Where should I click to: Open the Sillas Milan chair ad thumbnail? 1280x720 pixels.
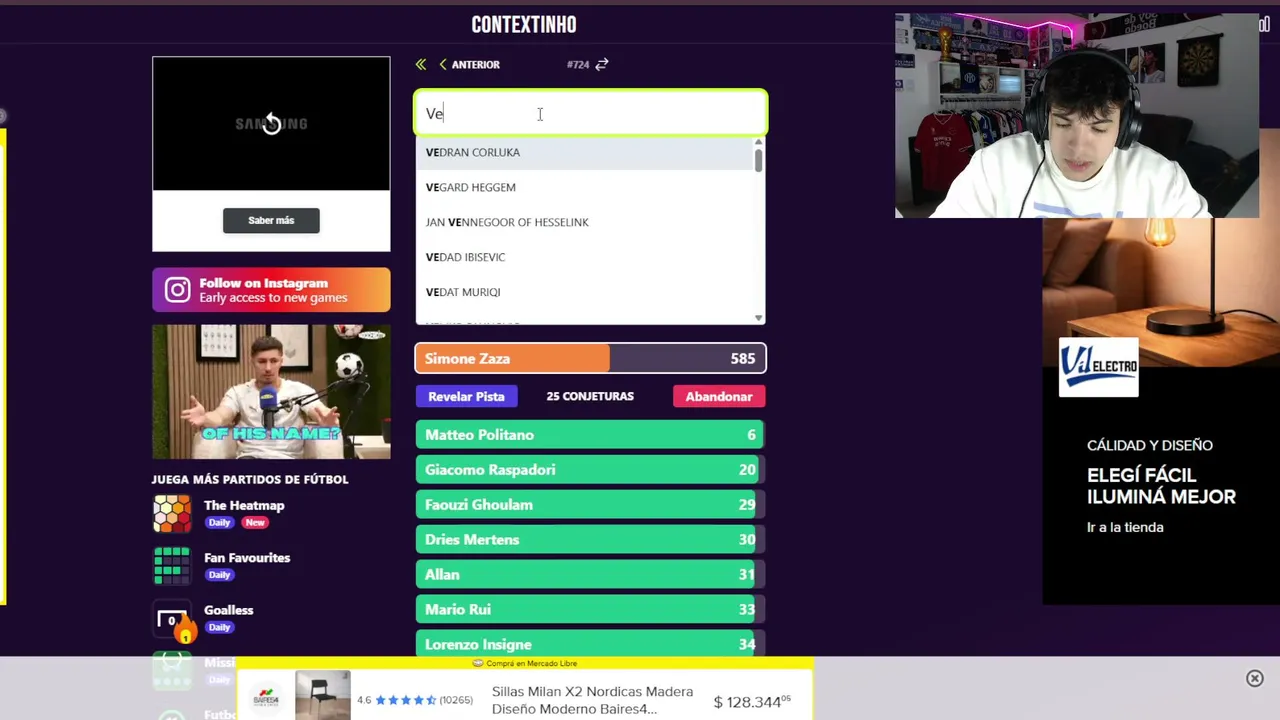323,695
